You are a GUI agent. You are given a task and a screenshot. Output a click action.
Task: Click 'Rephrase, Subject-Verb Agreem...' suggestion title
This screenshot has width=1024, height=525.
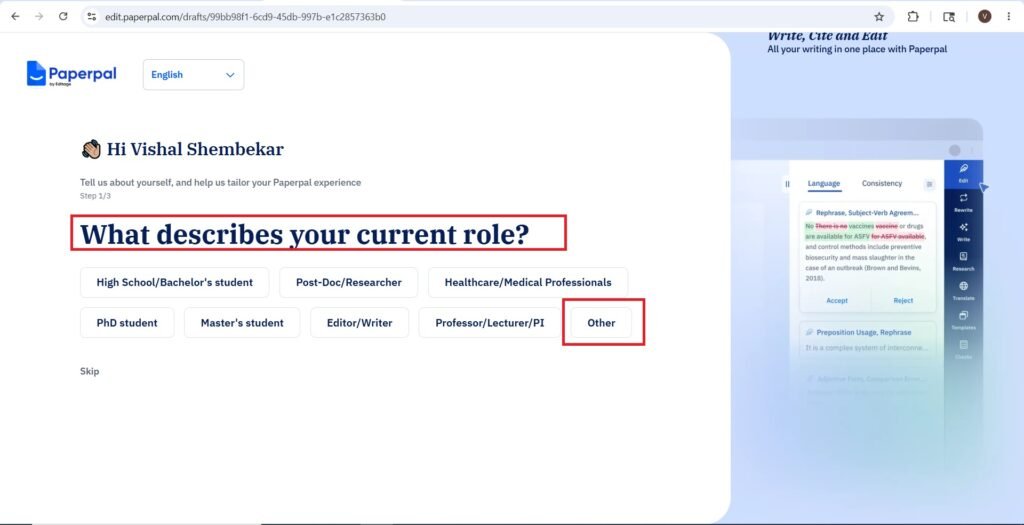click(867, 213)
